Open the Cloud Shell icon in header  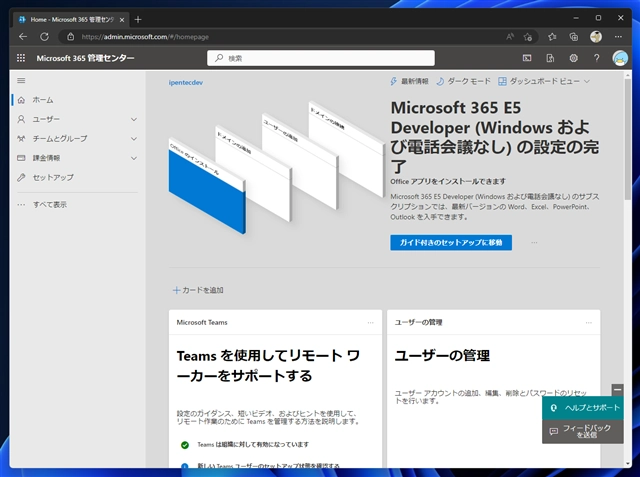pyautogui.click(x=527, y=58)
